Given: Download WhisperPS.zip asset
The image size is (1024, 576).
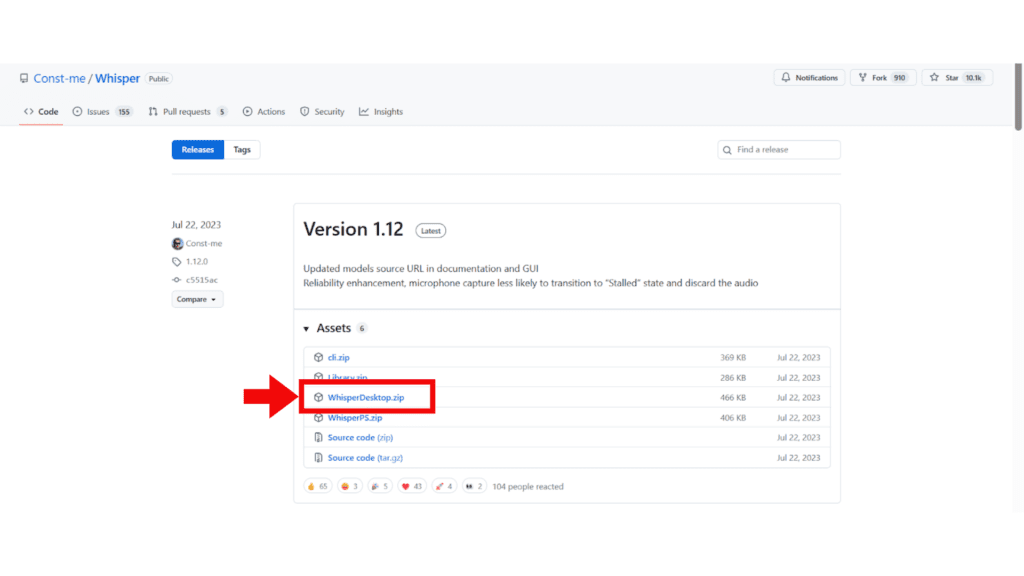Looking at the screenshot, I should pos(355,418).
